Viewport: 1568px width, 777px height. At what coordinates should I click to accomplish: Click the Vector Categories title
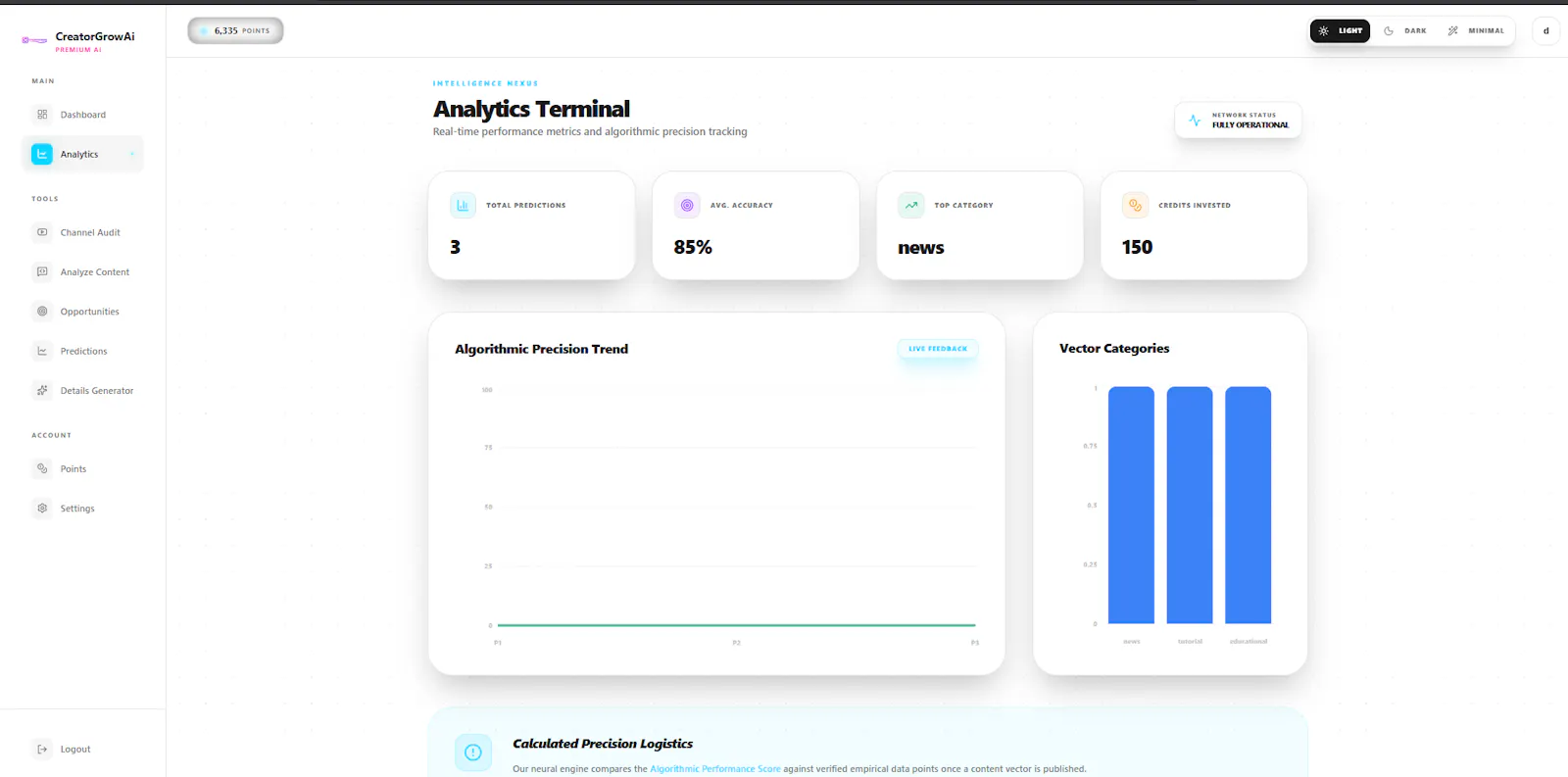(1114, 348)
